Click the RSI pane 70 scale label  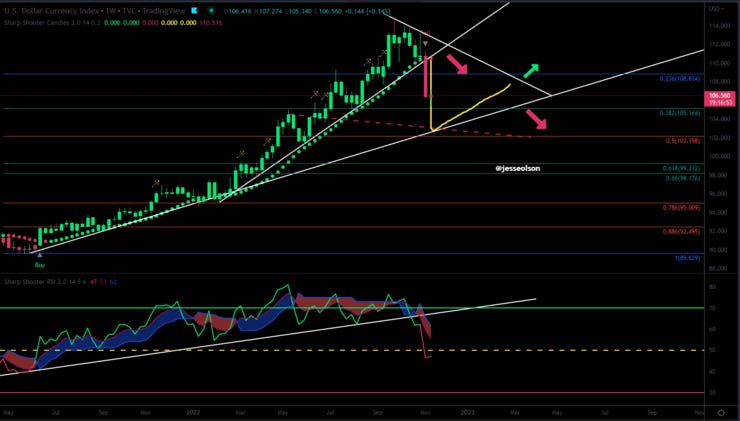click(711, 308)
